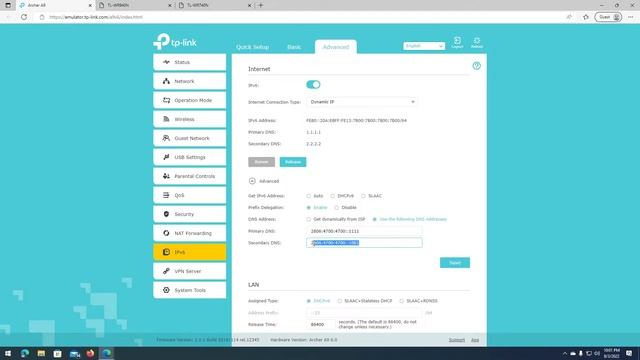
Task: Open the language selection dropdown
Action: tap(424, 46)
